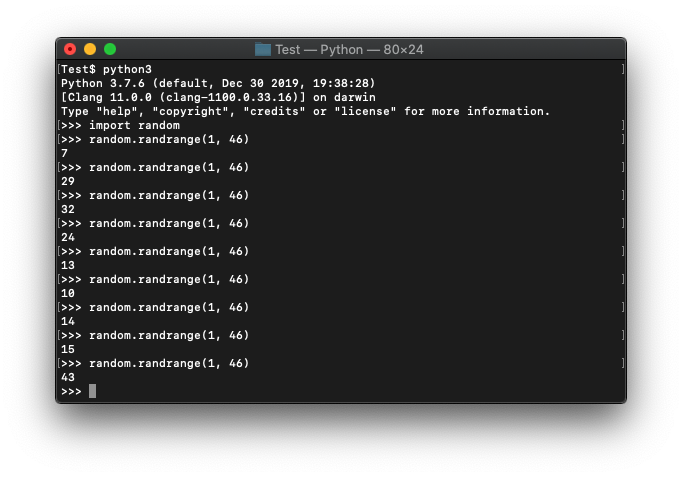Click the output value 7
Image resolution: width=682 pixels, height=477 pixels.
(64, 153)
